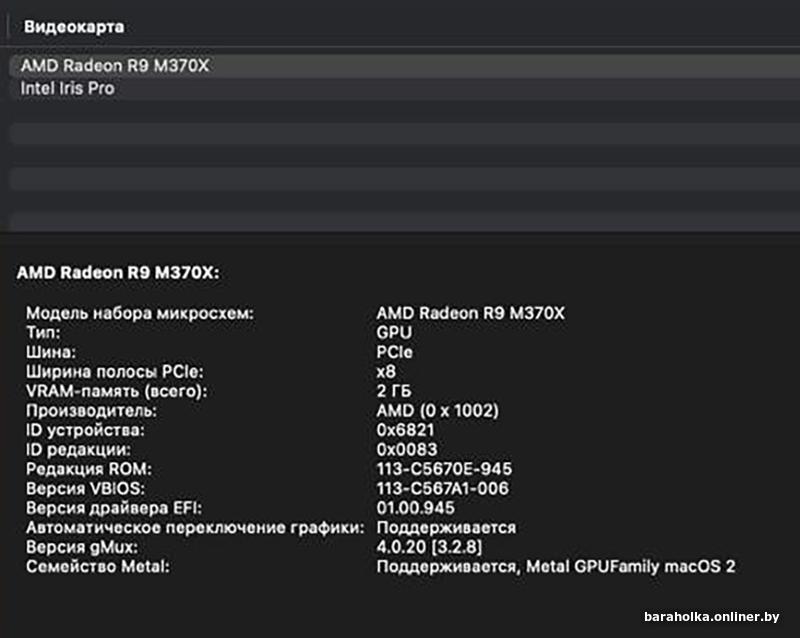
Task: Click the Видеокарта column header
Action: coord(74,27)
